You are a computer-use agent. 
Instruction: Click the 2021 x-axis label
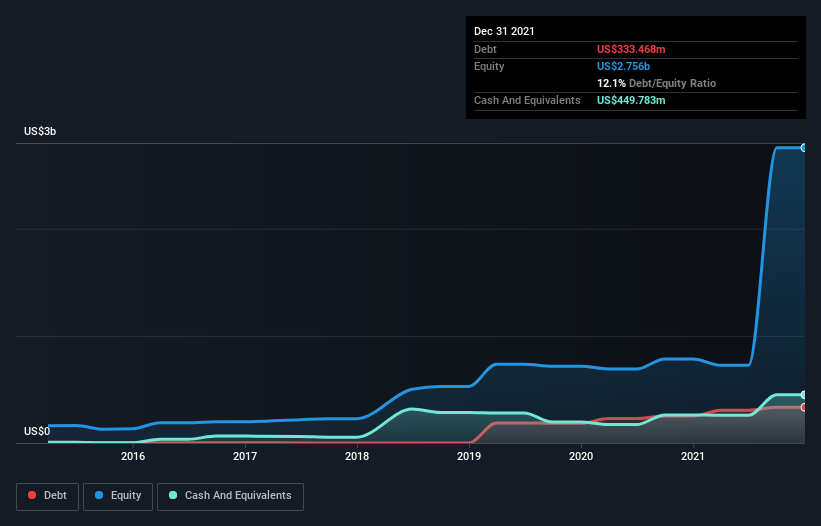(693, 456)
